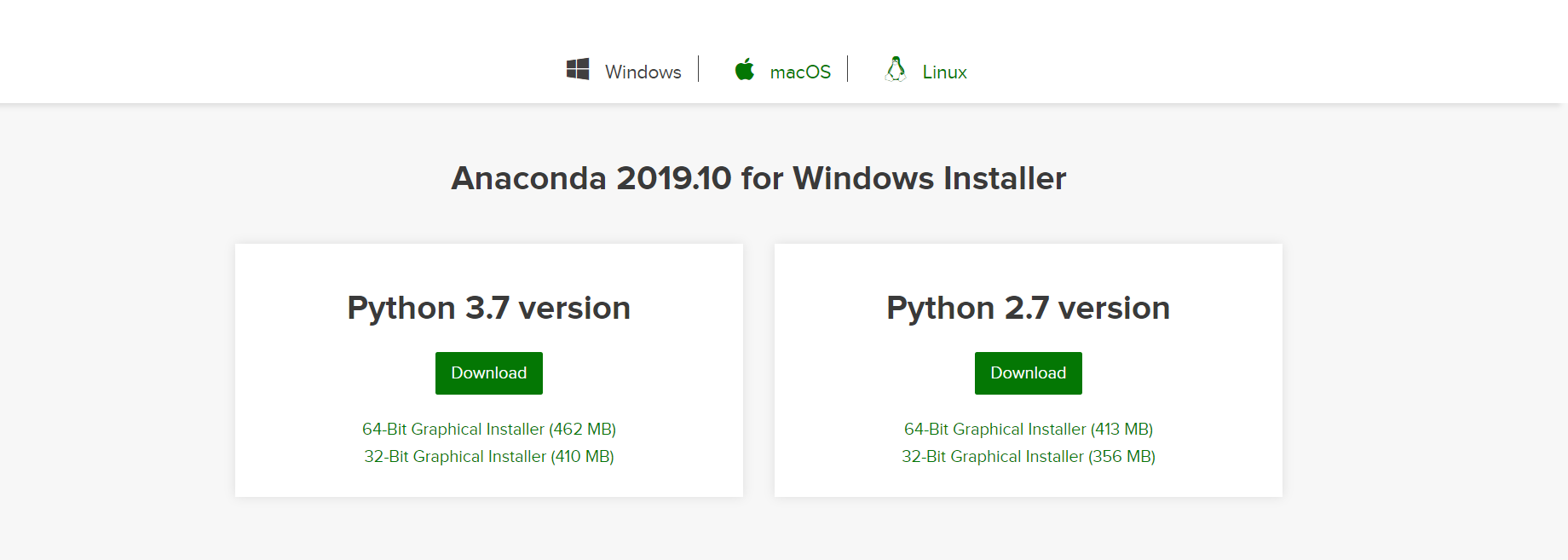Click the Windows logo icon
Screen dimensions: 1568x560
coord(578,69)
